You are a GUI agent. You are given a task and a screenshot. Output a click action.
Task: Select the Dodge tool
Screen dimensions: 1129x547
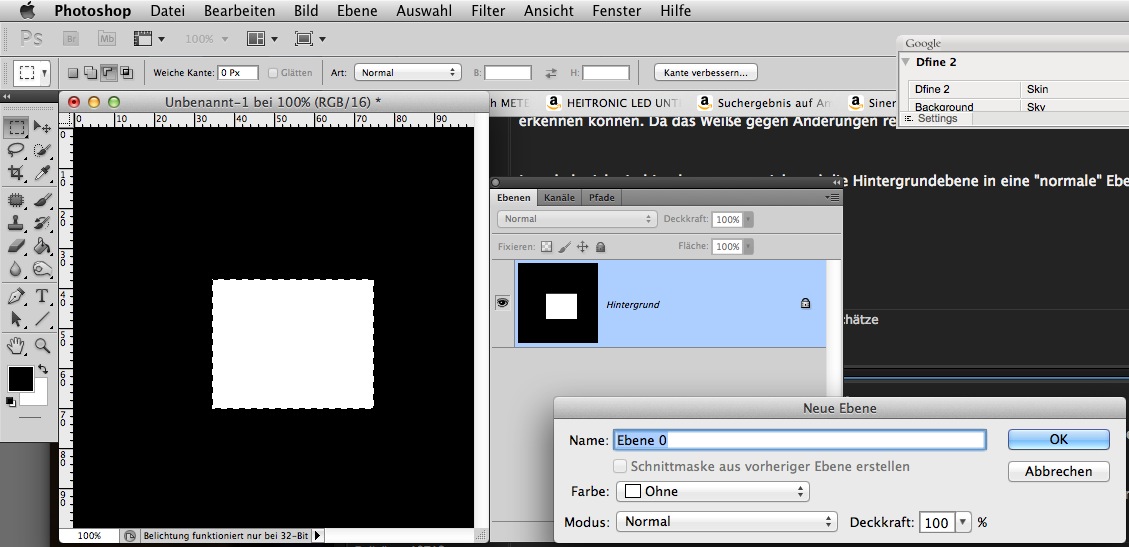42,269
